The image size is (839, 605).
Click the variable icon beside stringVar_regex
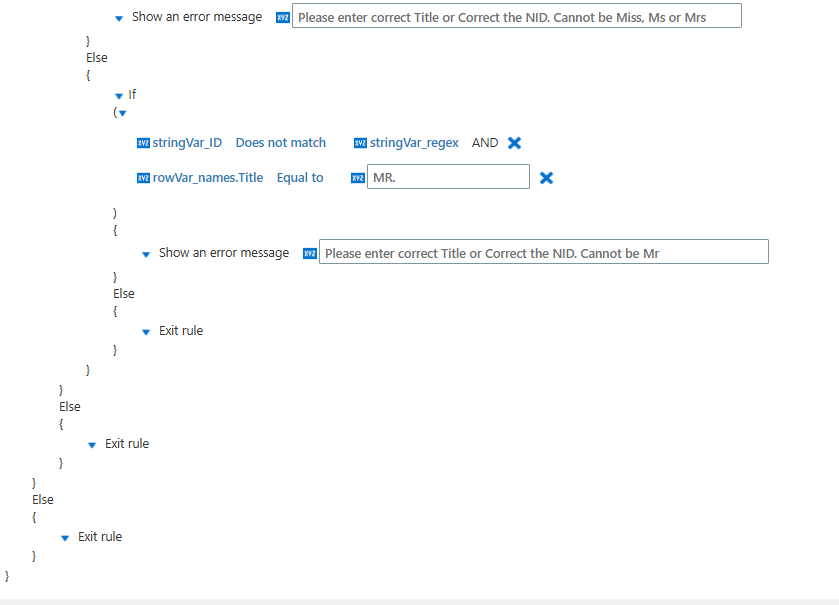(x=361, y=143)
